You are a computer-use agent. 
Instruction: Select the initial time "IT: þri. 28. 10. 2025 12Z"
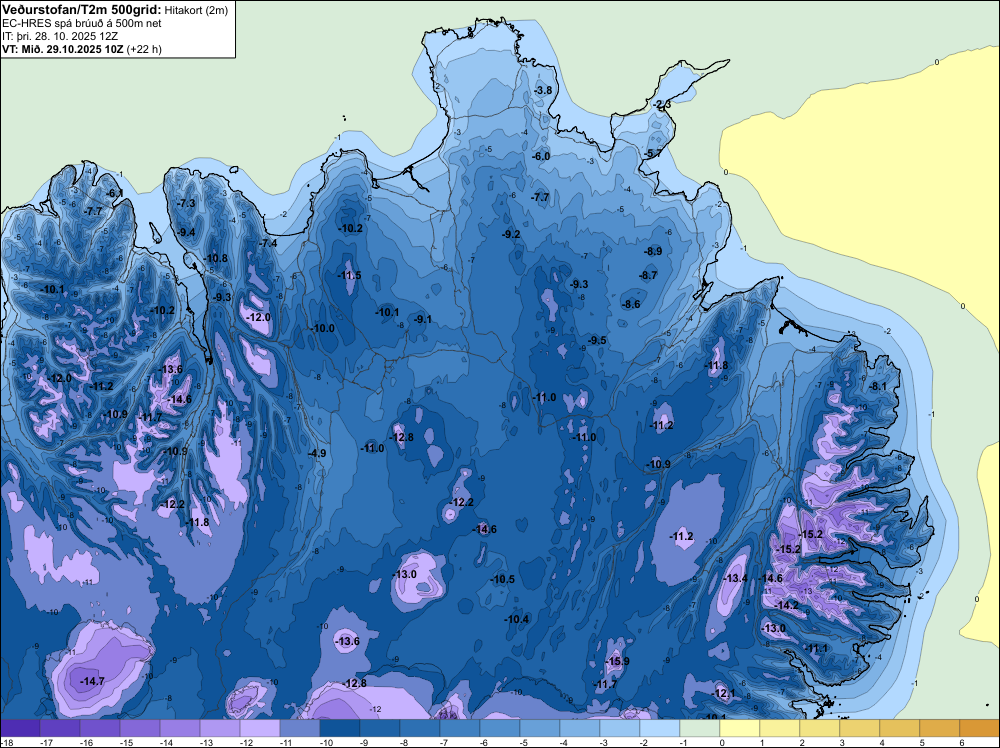(x=60, y=36)
